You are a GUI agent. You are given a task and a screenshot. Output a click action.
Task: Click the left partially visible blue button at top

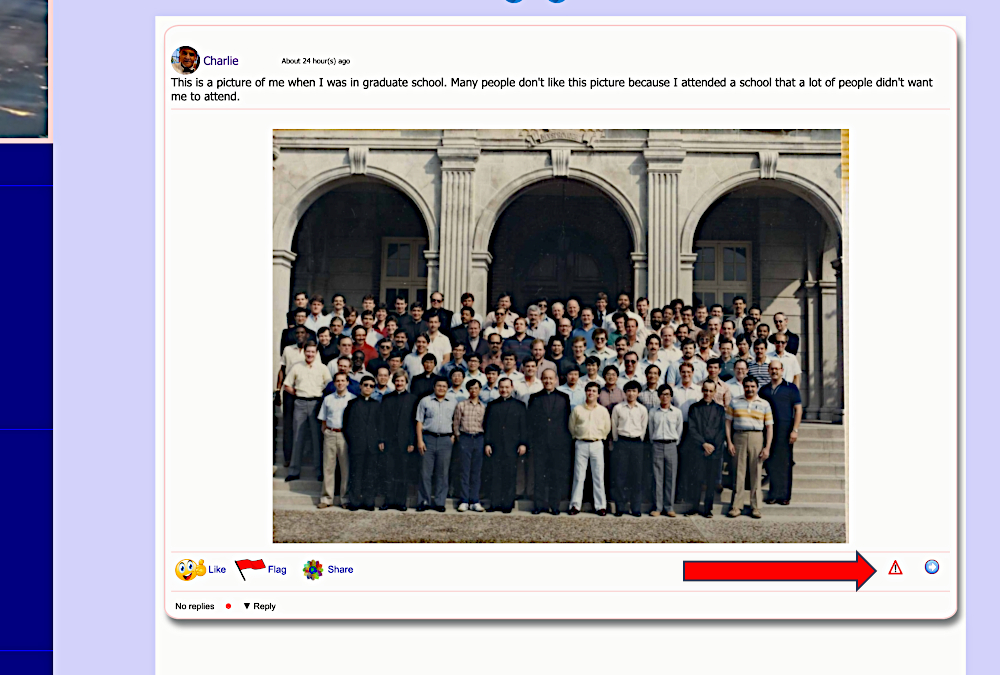(x=514, y=1)
